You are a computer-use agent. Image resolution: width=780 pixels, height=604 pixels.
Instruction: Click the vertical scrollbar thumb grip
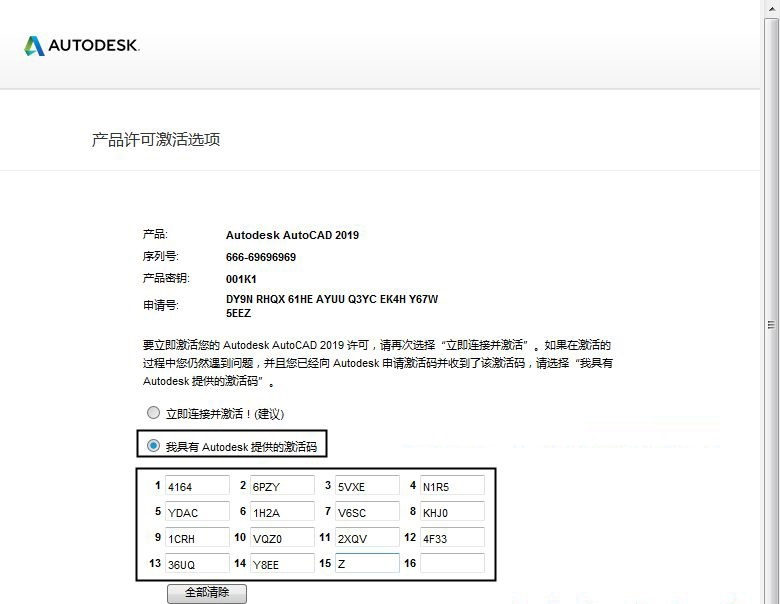pos(772,325)
